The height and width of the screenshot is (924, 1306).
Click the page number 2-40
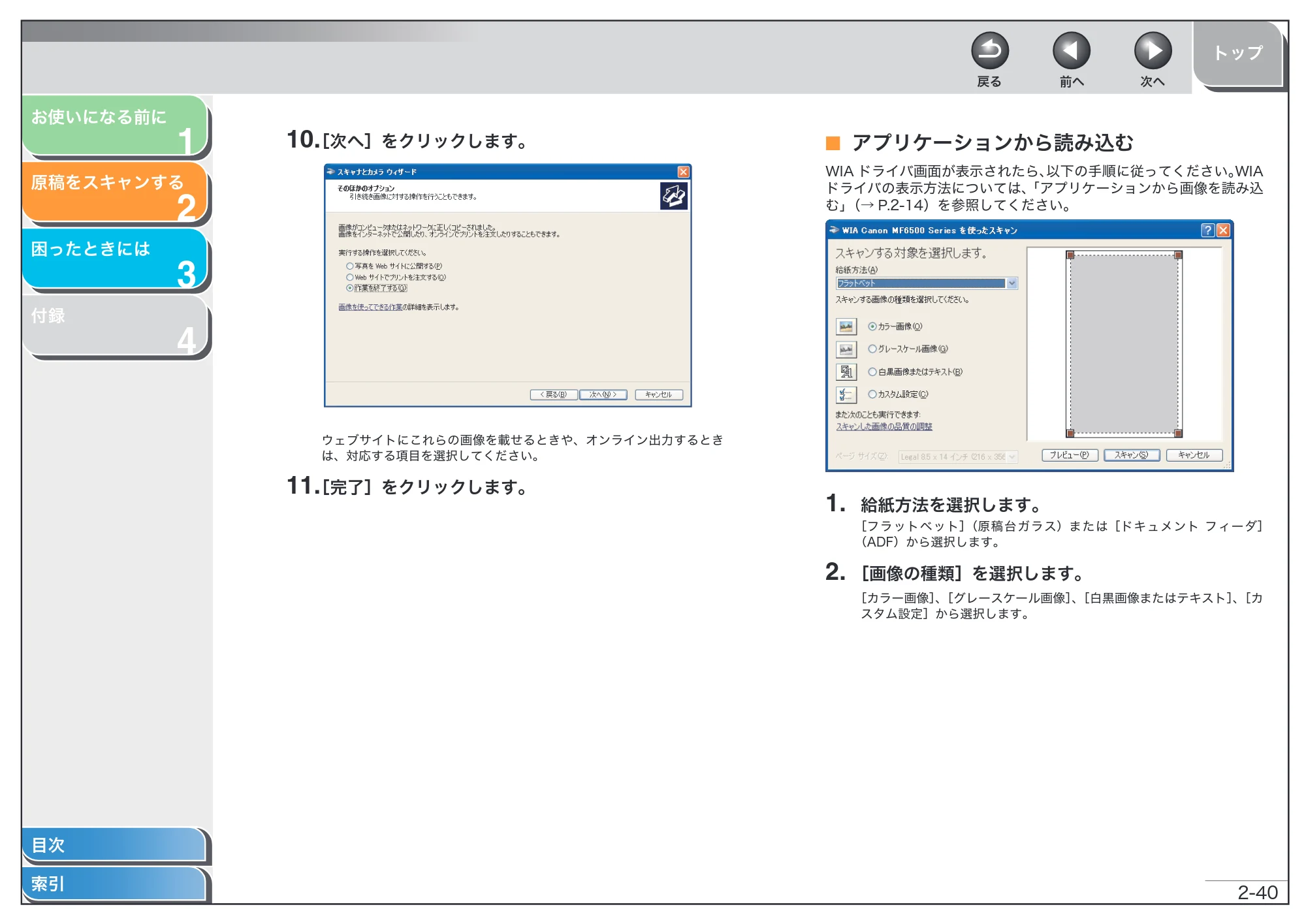pos(1258,893)
